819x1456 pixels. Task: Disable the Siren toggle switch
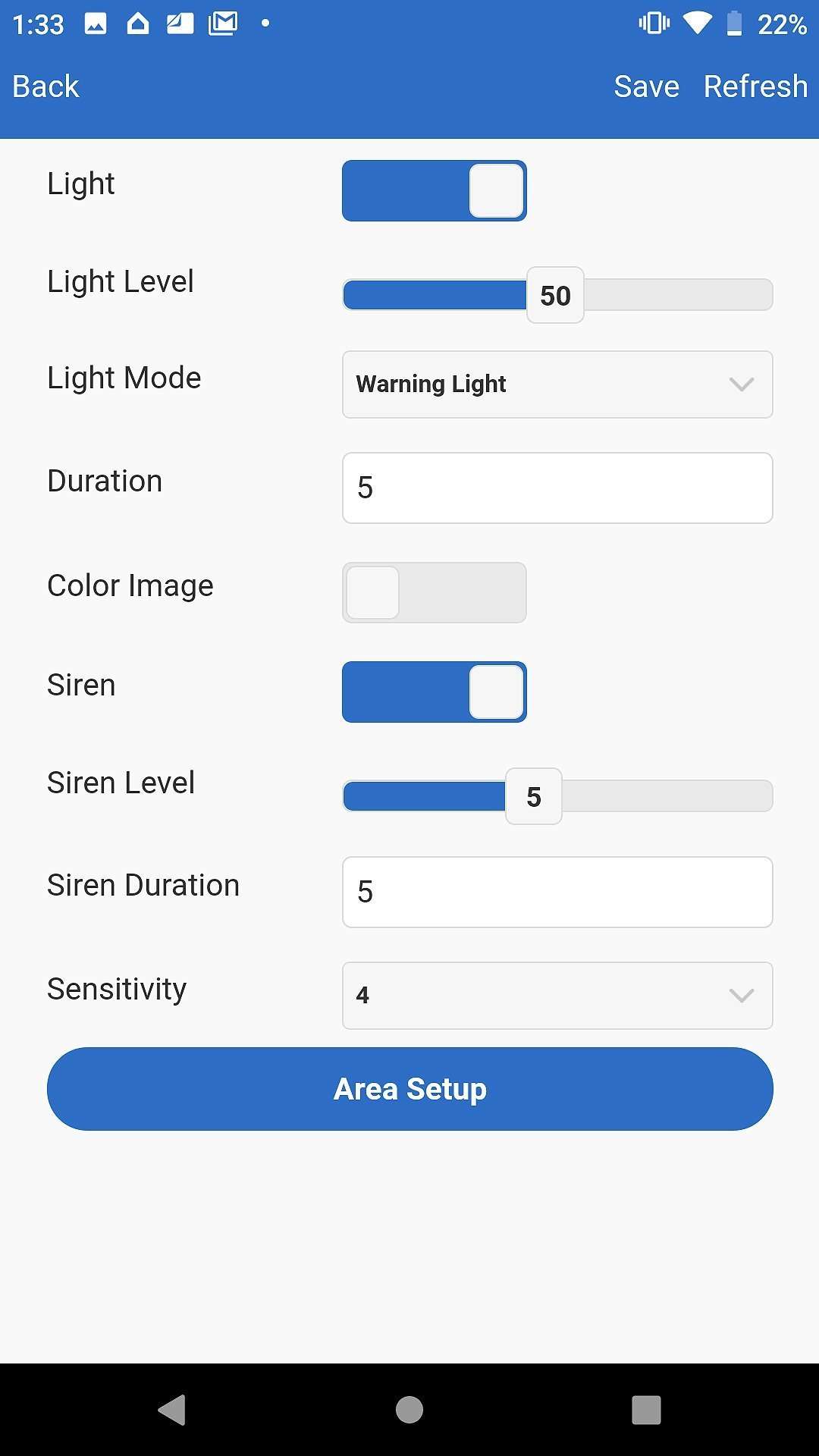[x=434, y=692]
